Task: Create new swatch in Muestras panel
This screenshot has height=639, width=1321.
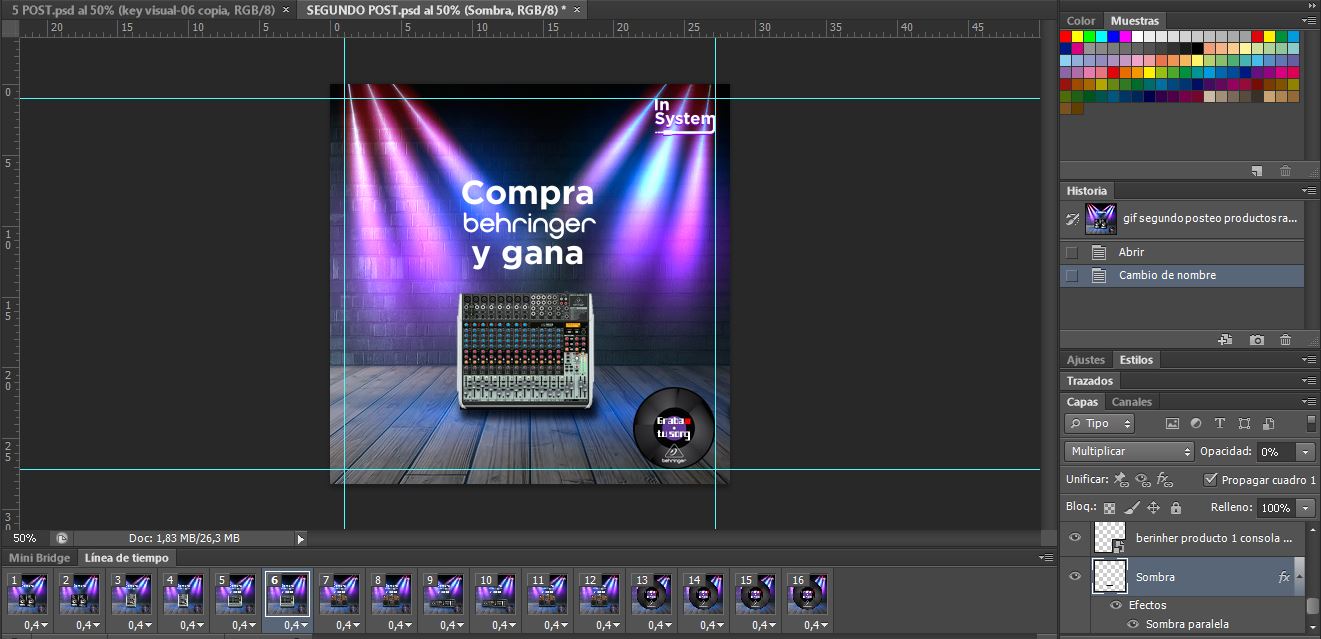Action: (1257, 171)
